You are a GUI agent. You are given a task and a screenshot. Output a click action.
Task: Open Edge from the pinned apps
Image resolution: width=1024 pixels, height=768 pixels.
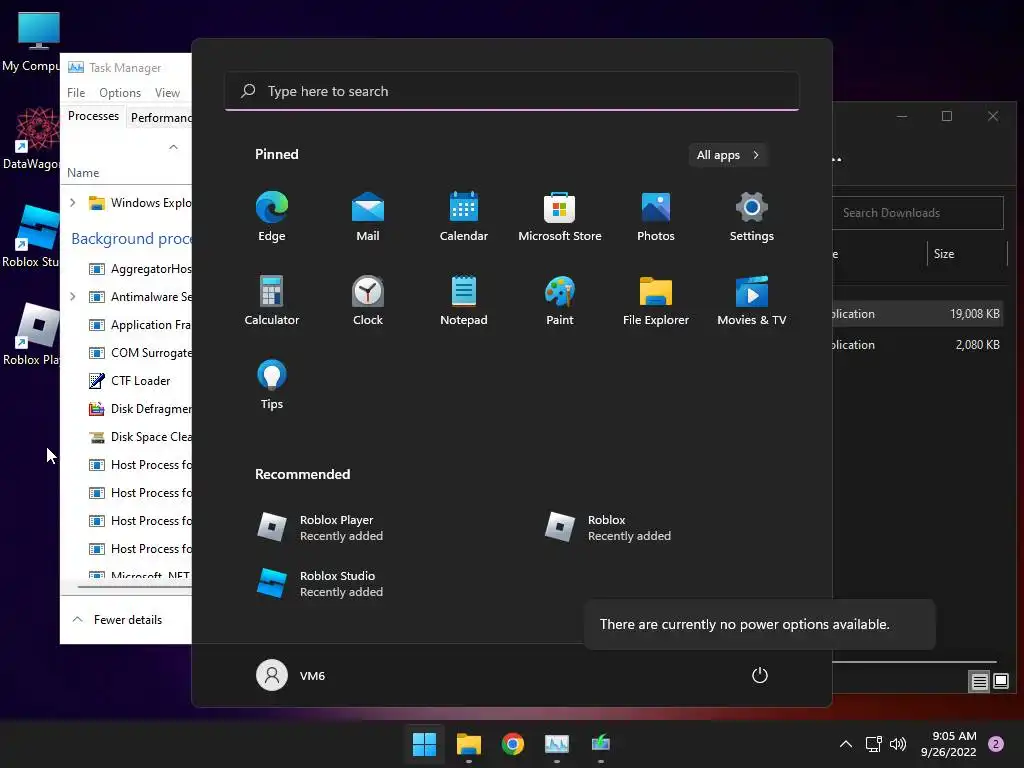pyautogui.click(x=272, y=216)
